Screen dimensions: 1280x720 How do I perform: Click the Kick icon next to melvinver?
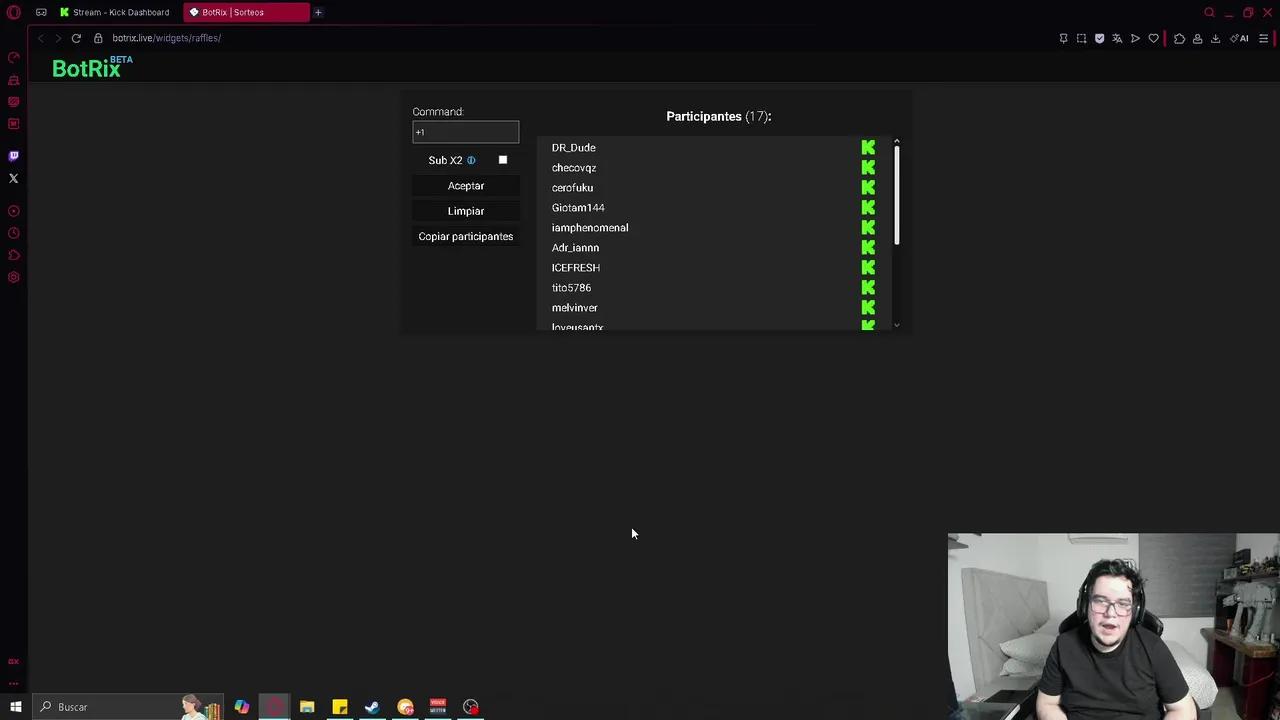[x=868, y=307]
